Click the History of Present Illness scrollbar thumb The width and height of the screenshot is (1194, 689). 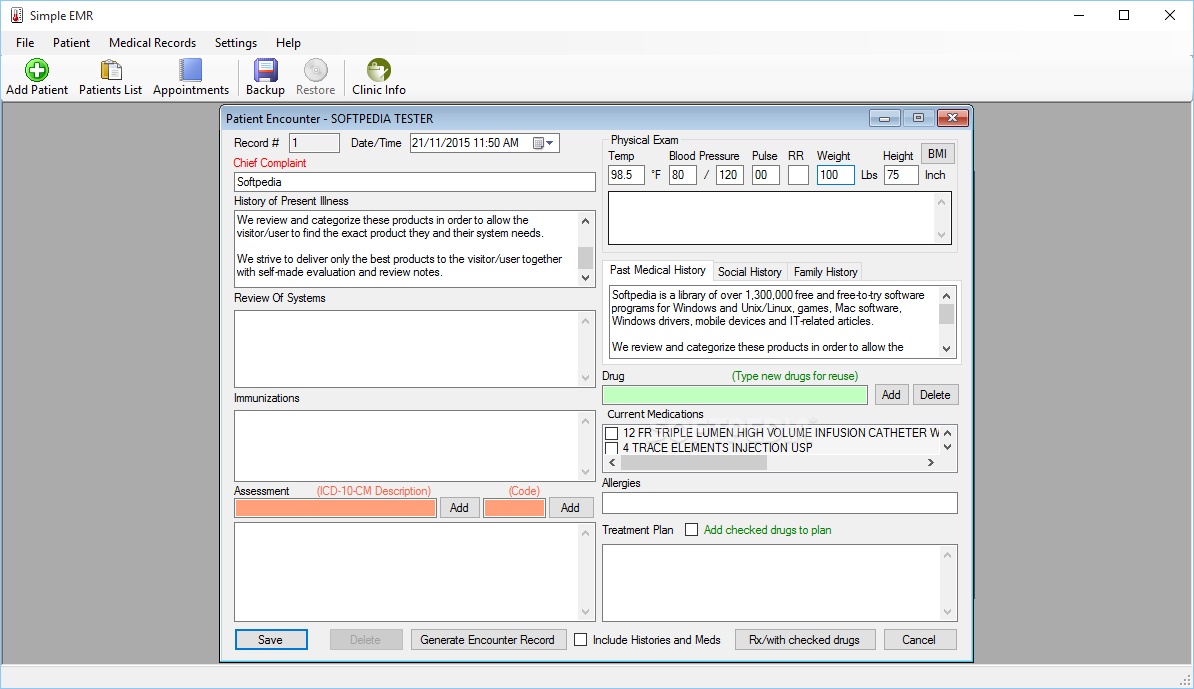tap(586, 257)
